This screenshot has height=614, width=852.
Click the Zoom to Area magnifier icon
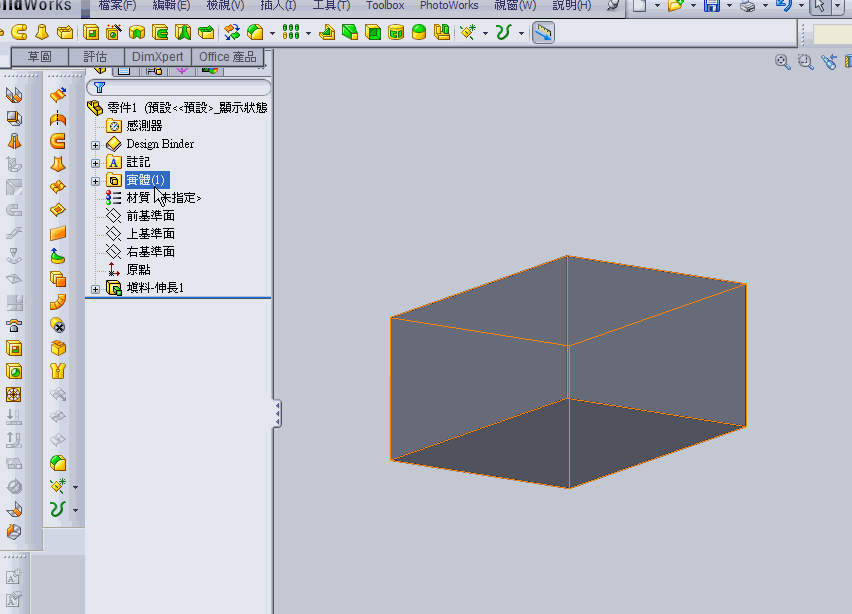coord(805,62)
